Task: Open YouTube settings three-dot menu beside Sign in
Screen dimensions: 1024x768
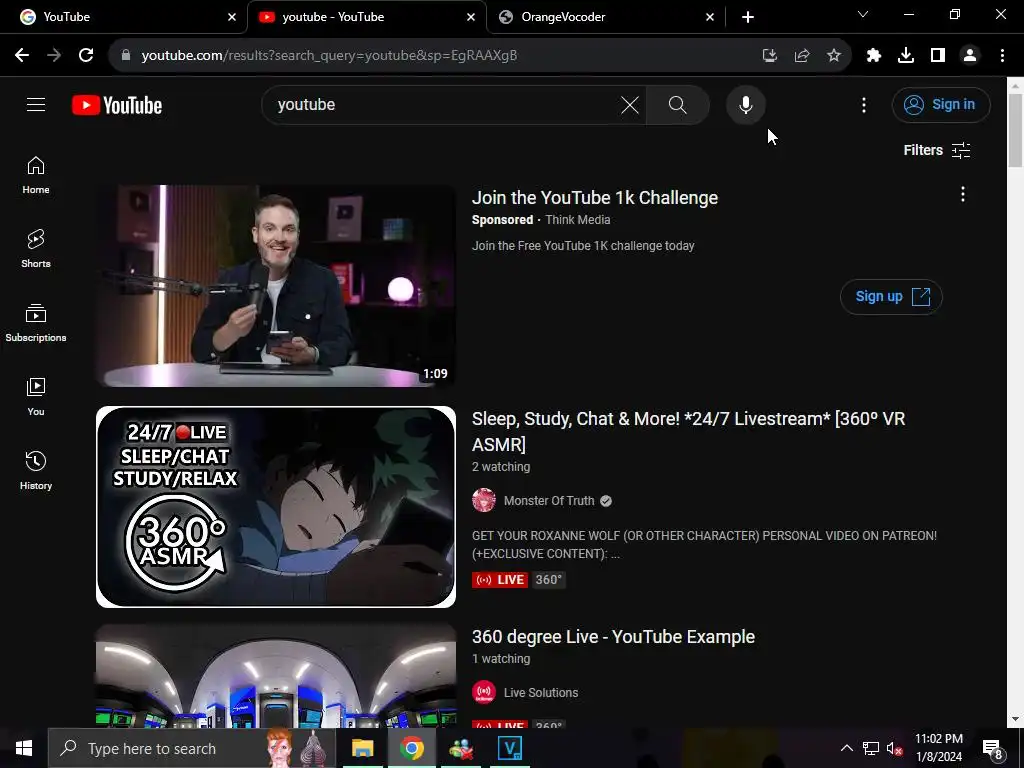Action: coord(863,105)
